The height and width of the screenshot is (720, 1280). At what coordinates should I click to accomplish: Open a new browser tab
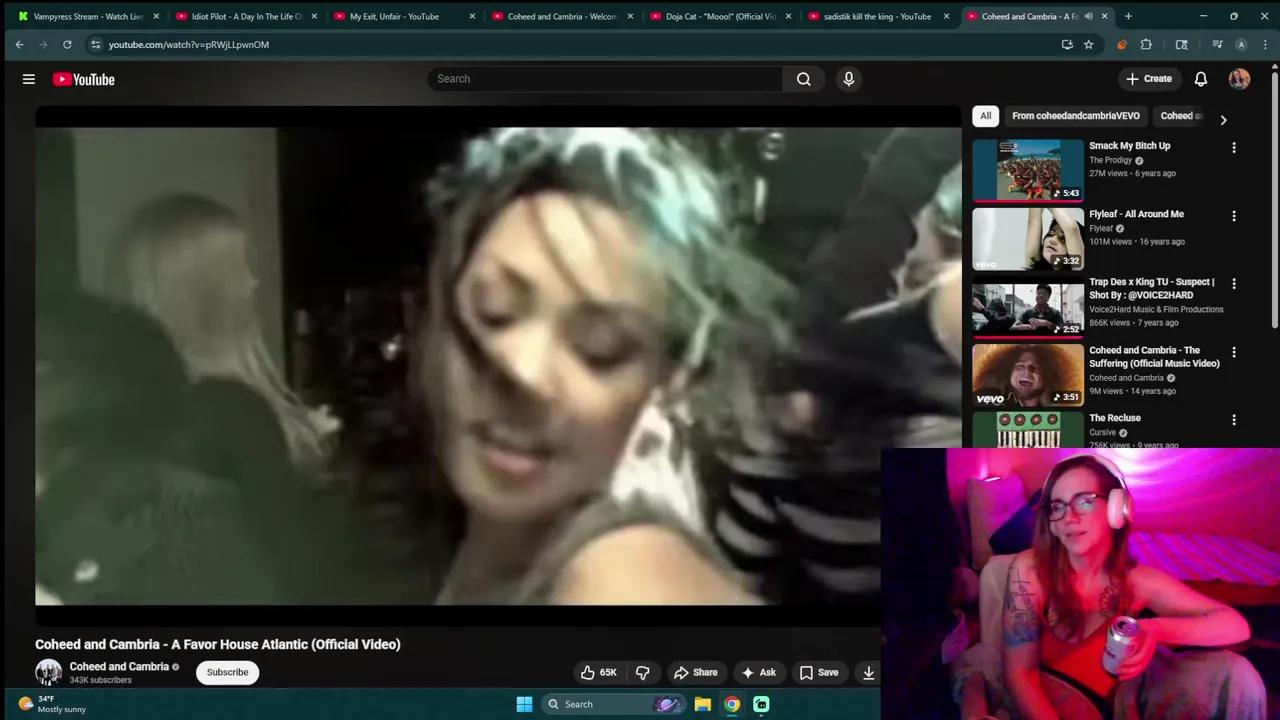click(x=1128, y=16)
